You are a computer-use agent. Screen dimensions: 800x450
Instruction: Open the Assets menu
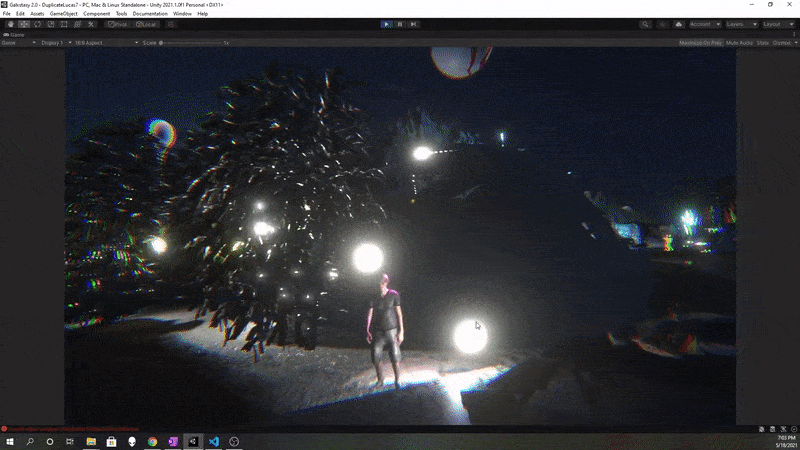pos(37,14)
